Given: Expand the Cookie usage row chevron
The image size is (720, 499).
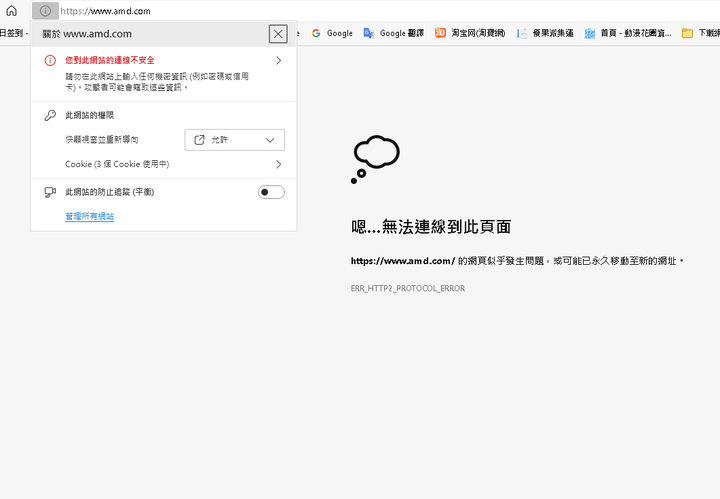Looking at the screenshot, I should (x=278, y=164).
